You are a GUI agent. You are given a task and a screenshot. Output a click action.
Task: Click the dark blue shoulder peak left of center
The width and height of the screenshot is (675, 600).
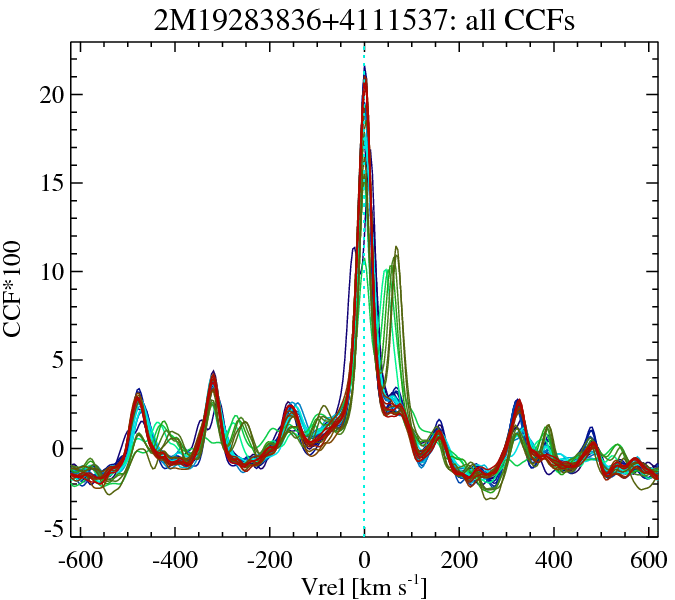pos(353,248)
